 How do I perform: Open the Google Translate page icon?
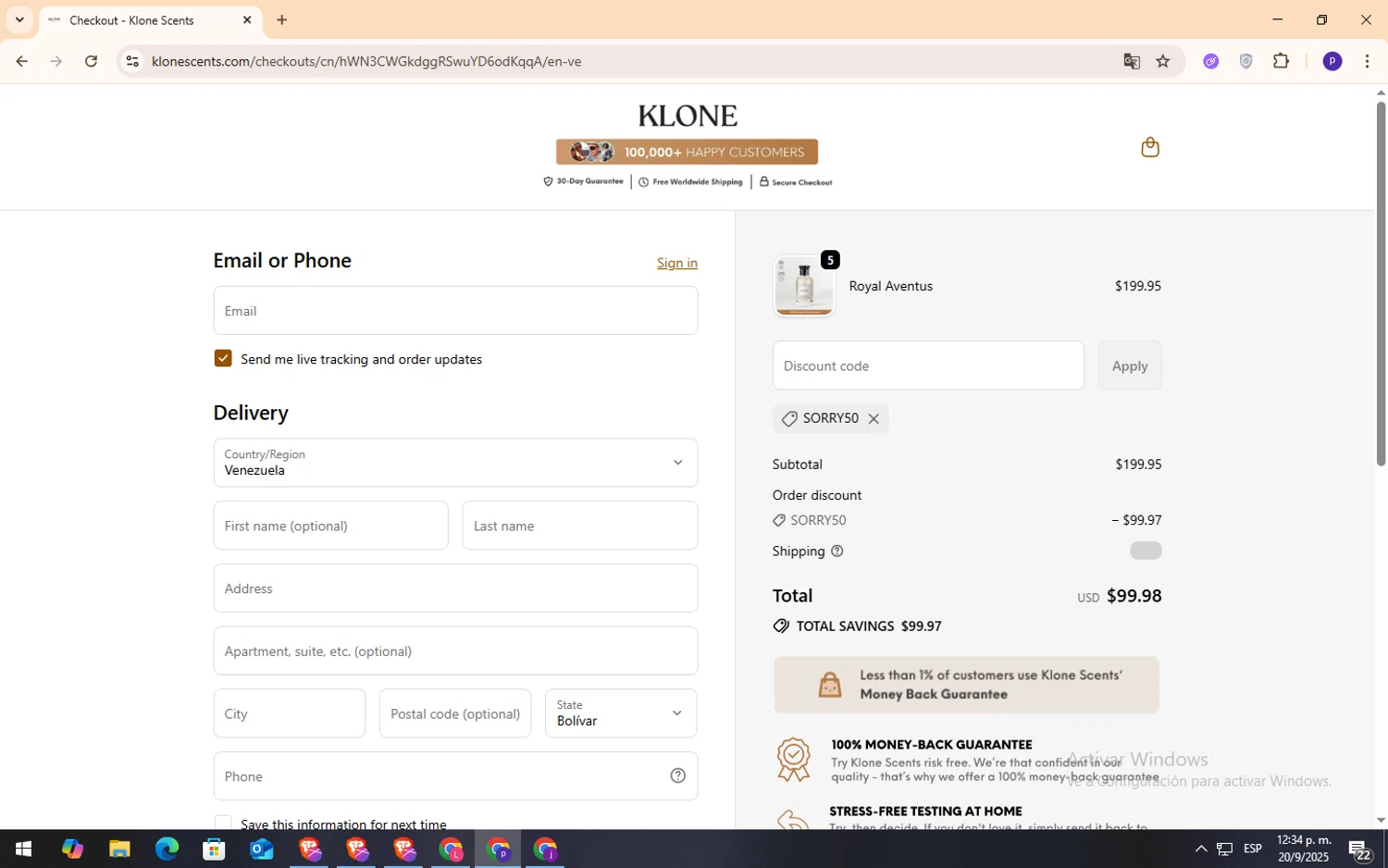(1132, 61)
